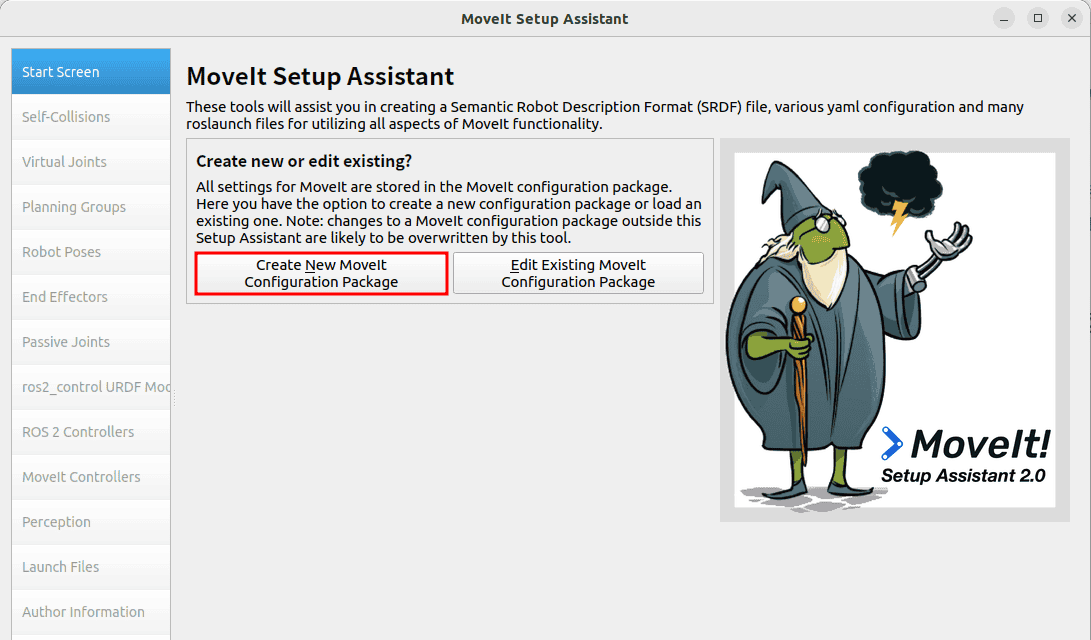1091x640 pixels.
Task: Close the MoveIt Setup Assistant window
Action: coord(1070,18)
